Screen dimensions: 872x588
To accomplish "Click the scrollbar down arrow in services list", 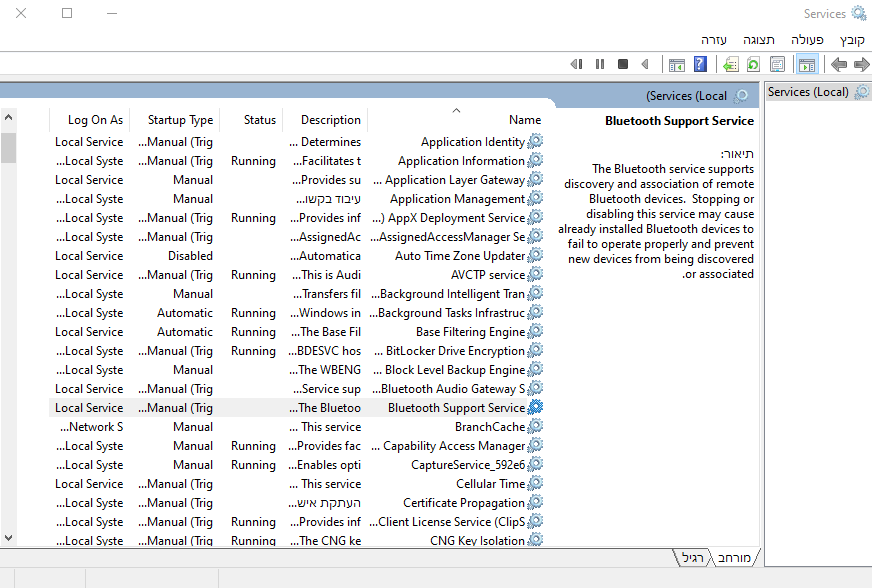I will 8,538.
